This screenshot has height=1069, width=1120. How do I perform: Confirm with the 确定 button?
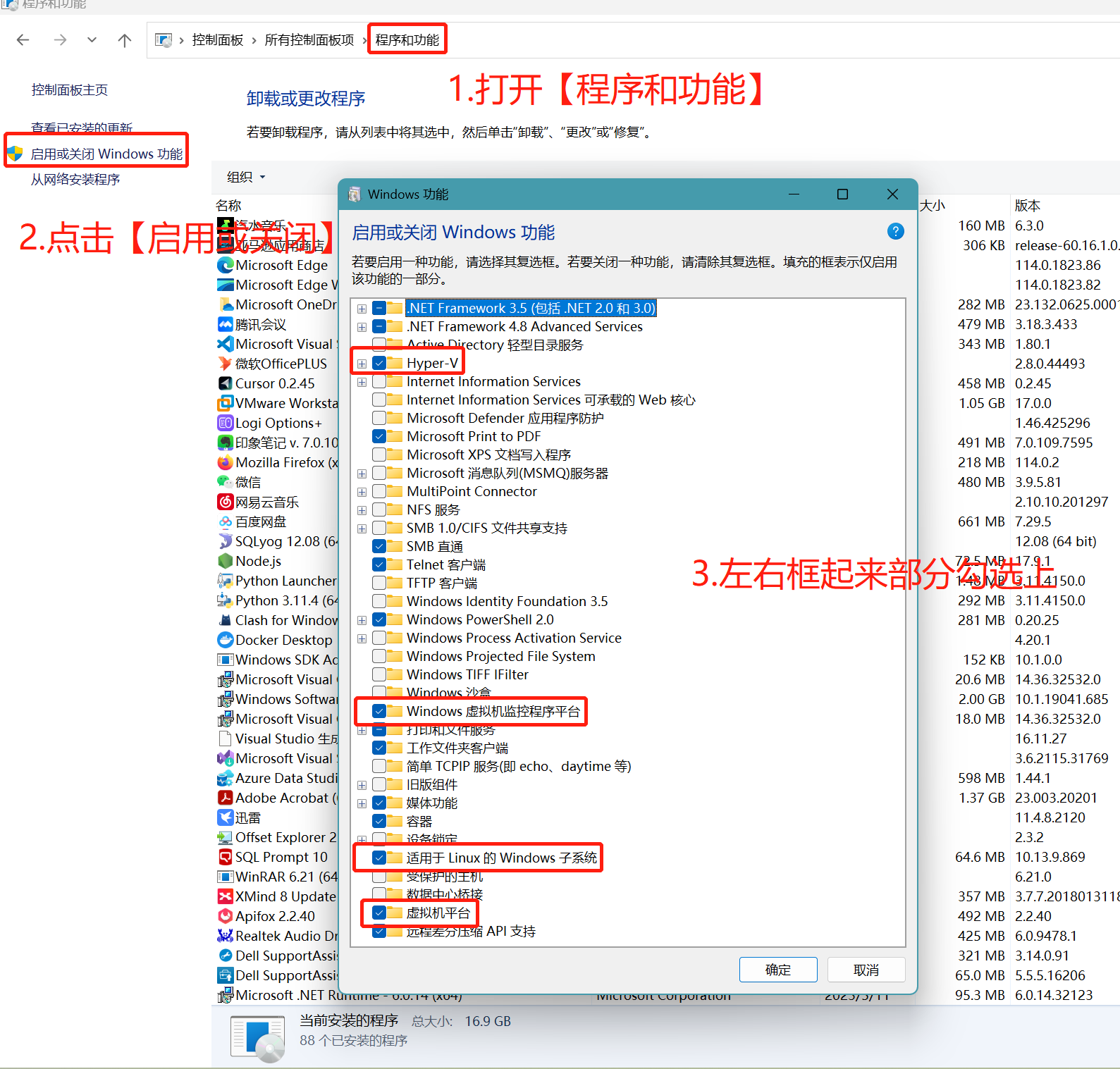(778, 970)
